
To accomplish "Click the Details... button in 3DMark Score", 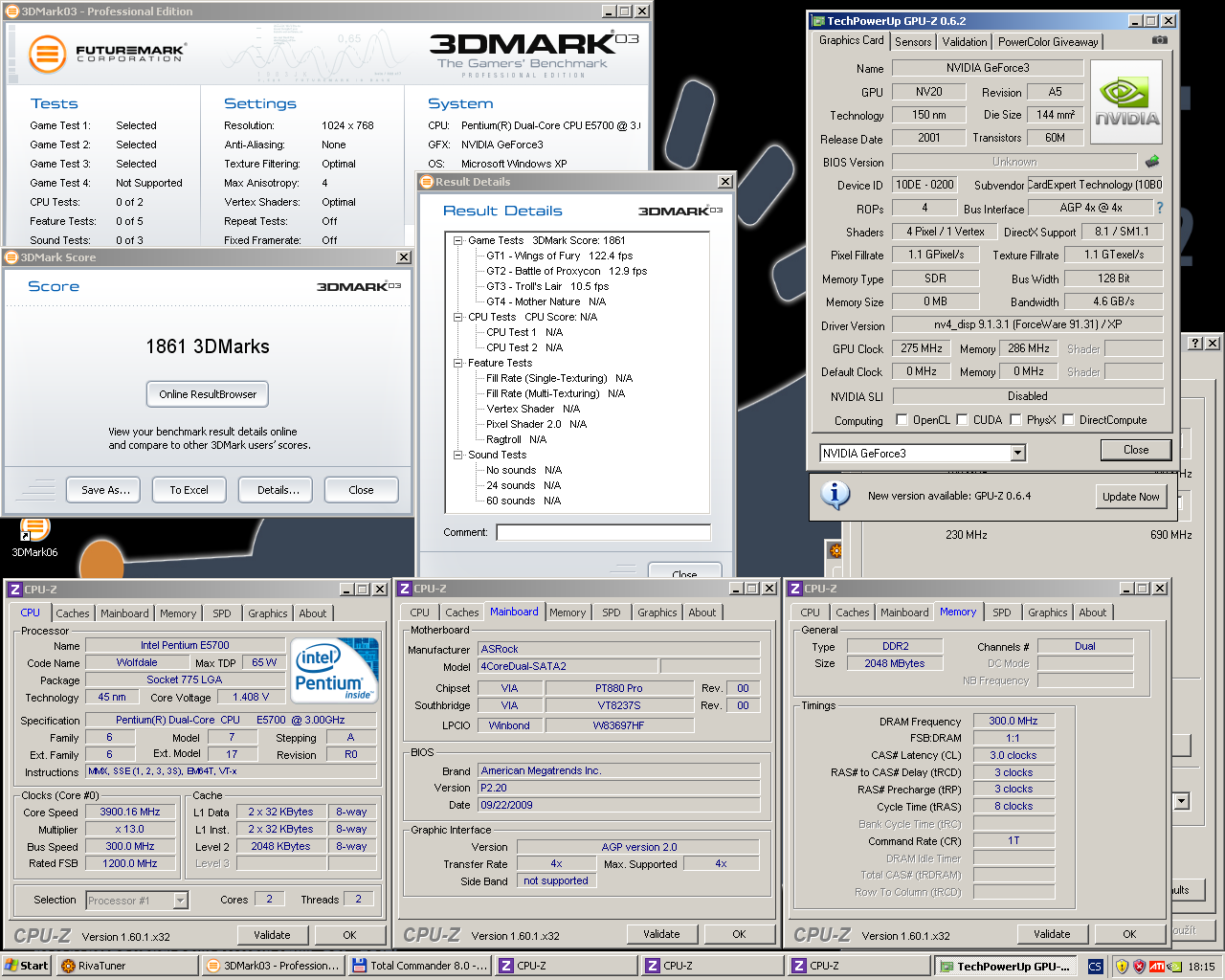I will click(x=278, y=489).
